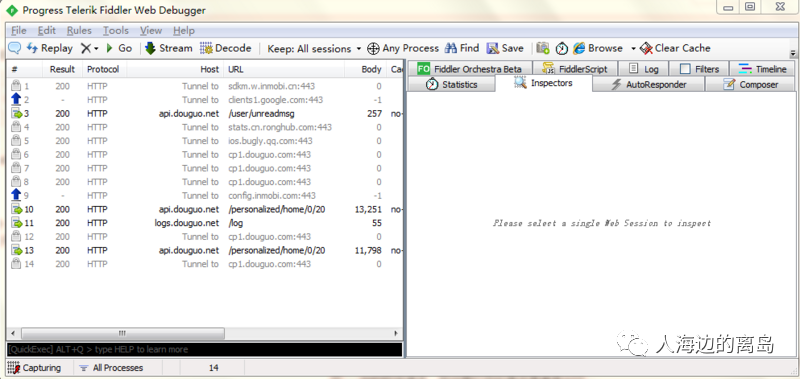The height and width of the screenshot is (379, 800).
Task: Open Find sessions dialog
Action: (x=462, y=48)
